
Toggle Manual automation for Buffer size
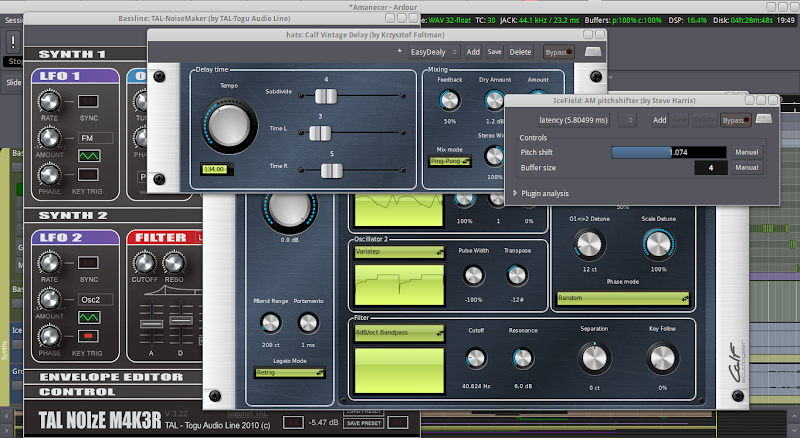tap(746, 167)
